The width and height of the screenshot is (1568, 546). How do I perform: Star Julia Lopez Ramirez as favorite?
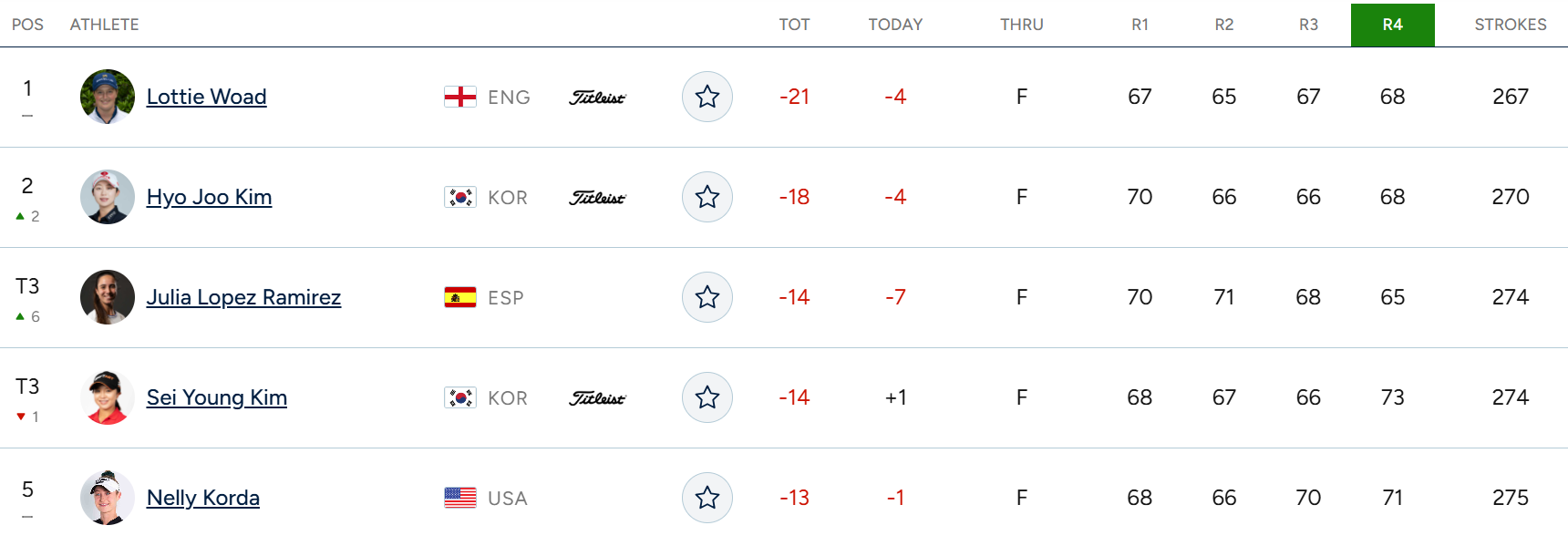707,297
